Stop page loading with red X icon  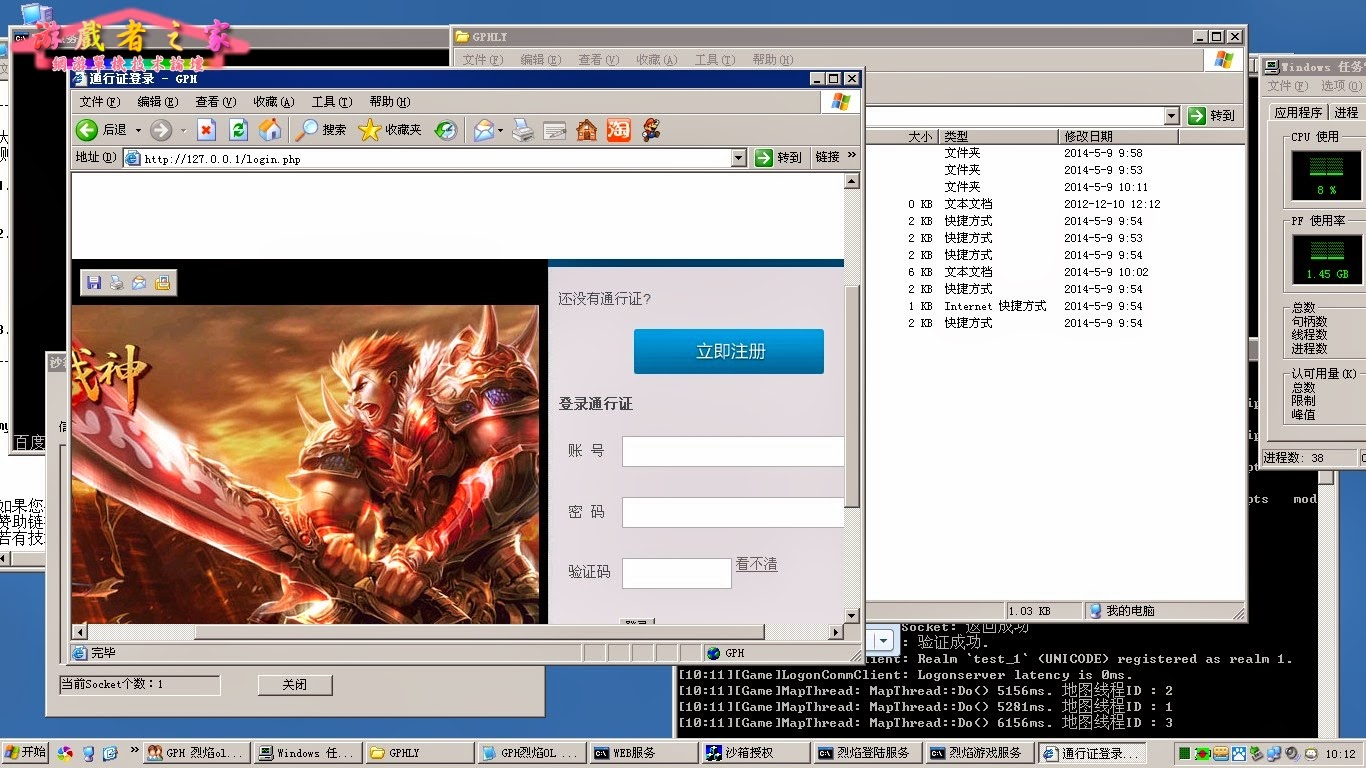[206, 130]
